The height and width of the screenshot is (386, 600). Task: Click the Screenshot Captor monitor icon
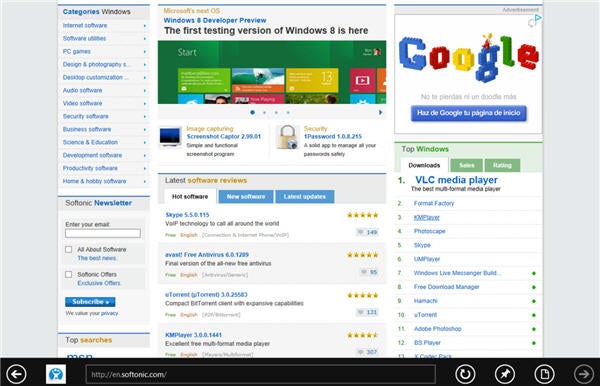coord(170,137)
